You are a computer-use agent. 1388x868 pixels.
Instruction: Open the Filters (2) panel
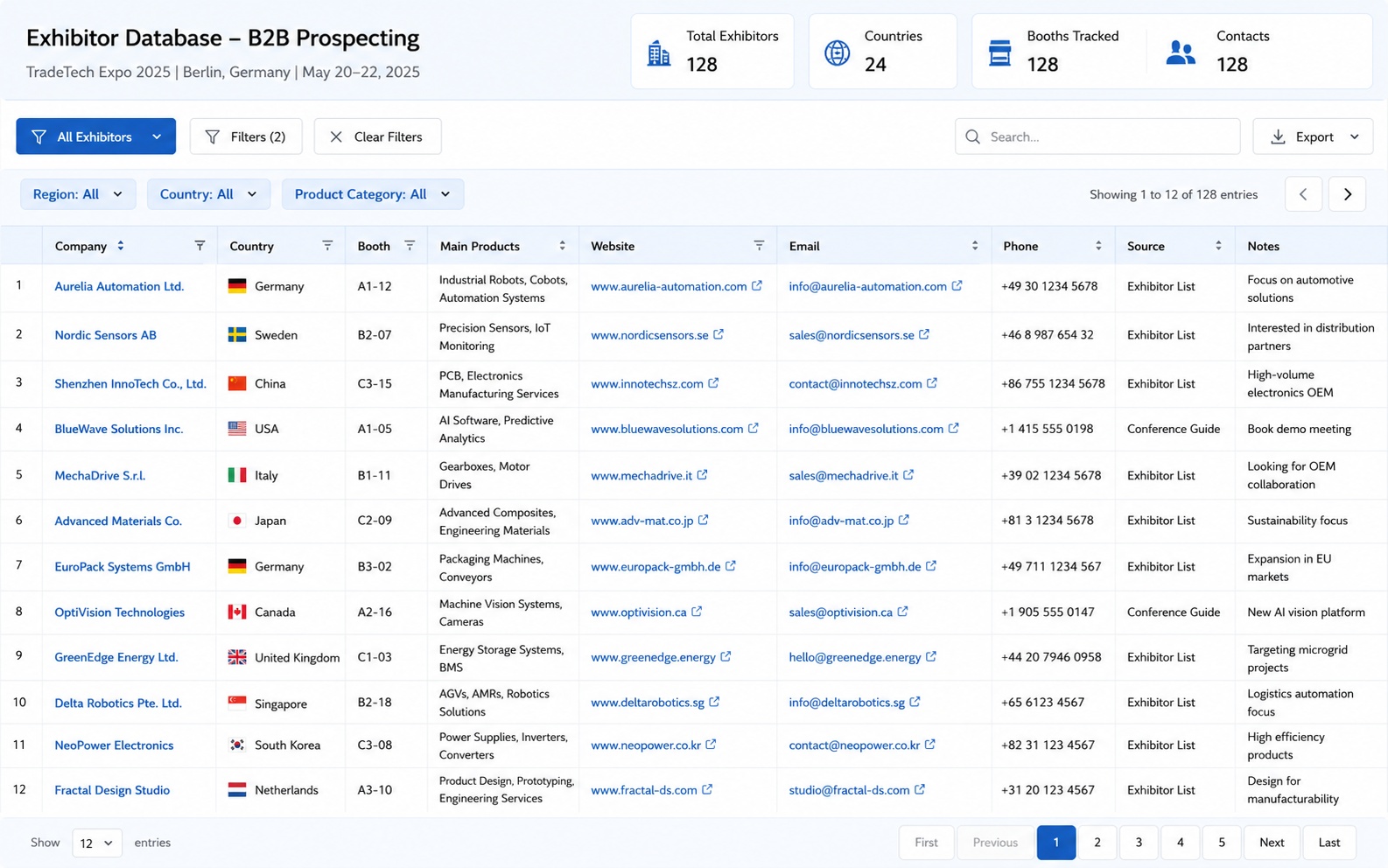click(x=246, y=136)
